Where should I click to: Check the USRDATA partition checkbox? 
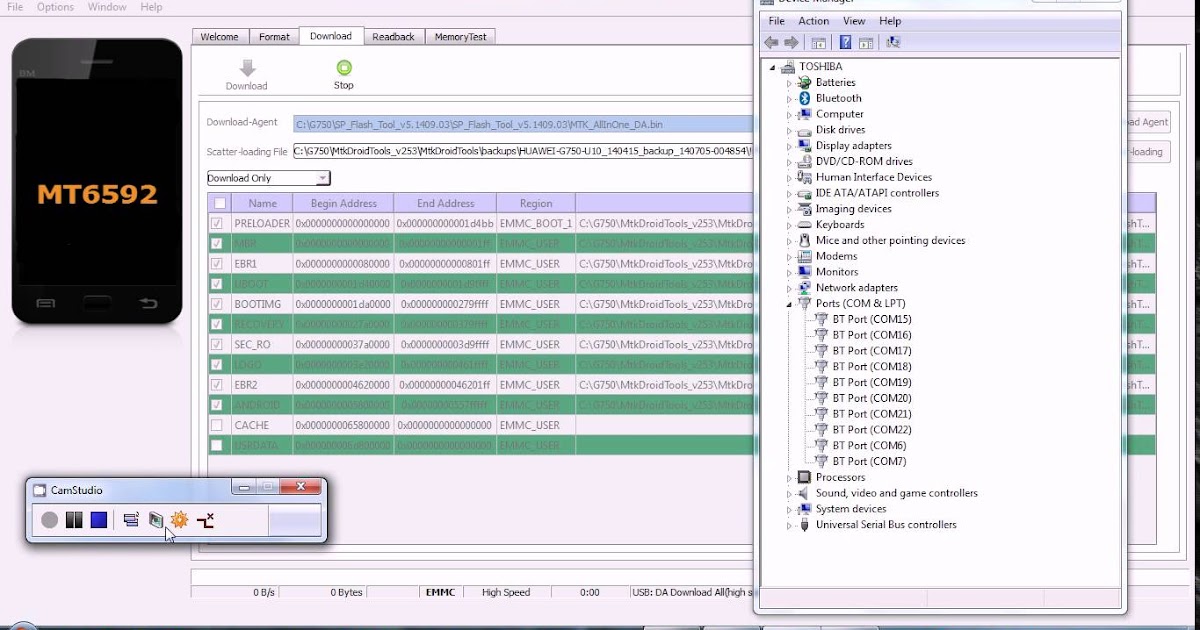tap(217, 445)
